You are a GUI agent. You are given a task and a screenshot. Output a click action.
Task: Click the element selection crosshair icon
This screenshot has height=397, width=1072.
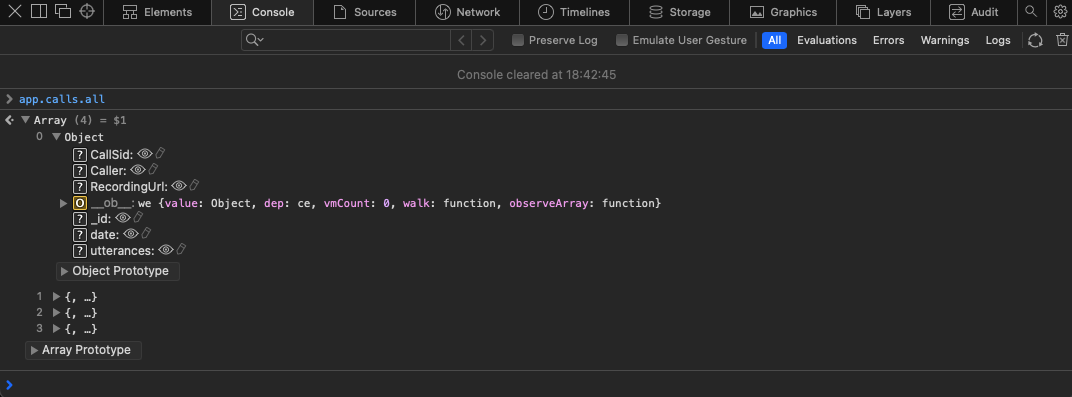[86, 12]
